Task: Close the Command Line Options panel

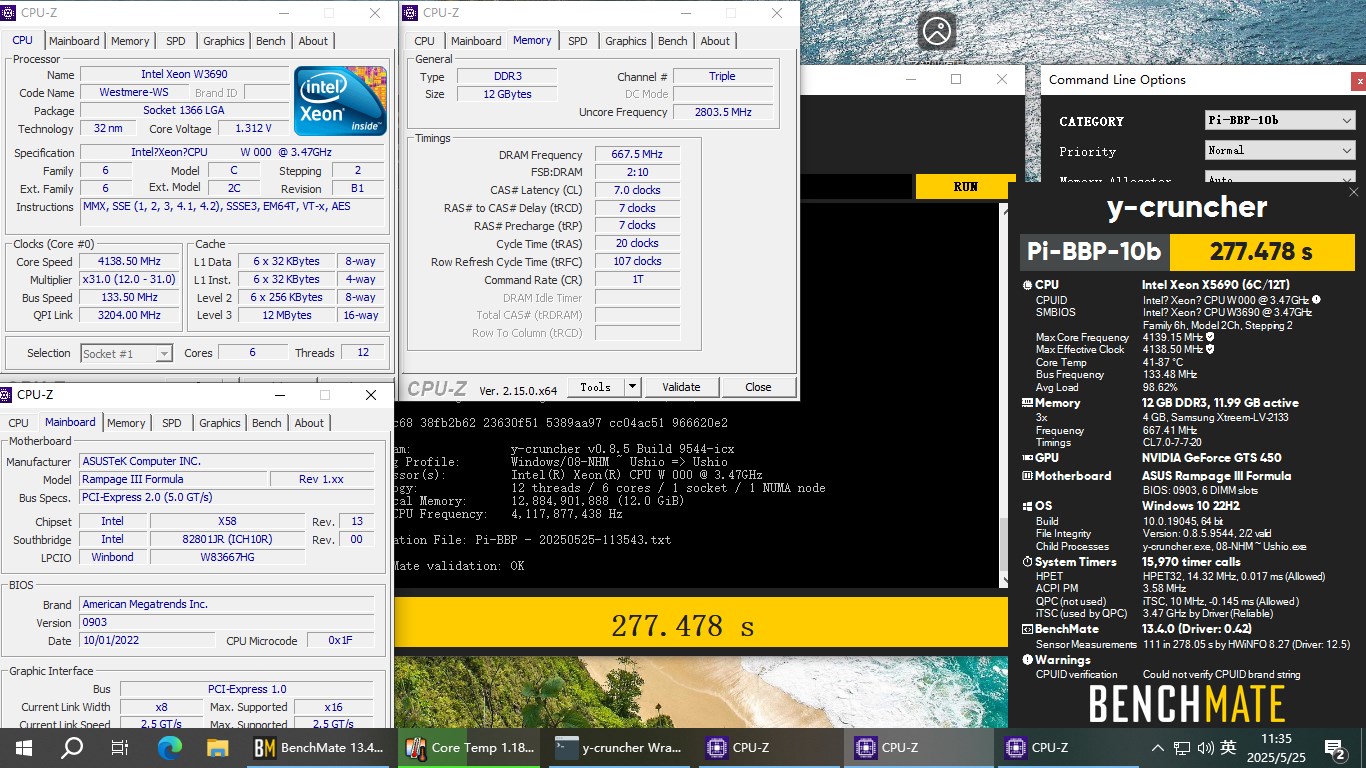Action: pyautogui.click(x=1358, y=80)
